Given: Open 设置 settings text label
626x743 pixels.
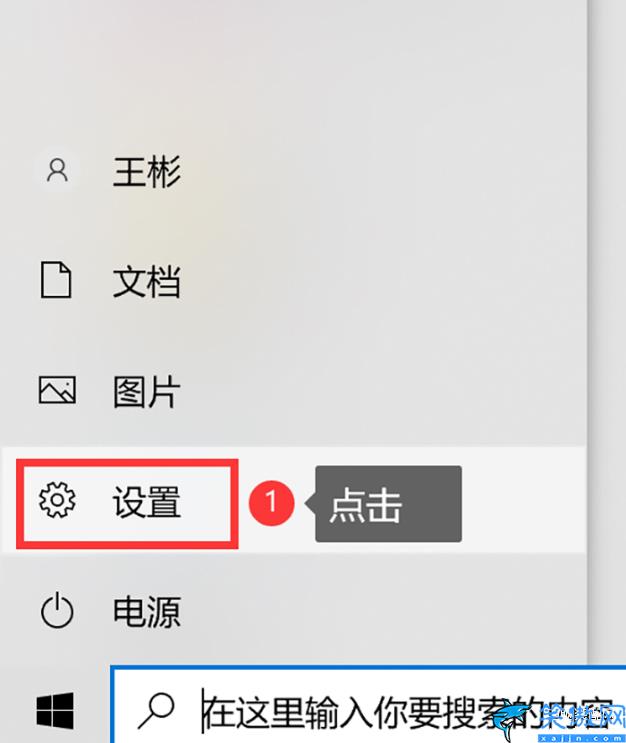Looking at the screenshot, I should [146, 502].
